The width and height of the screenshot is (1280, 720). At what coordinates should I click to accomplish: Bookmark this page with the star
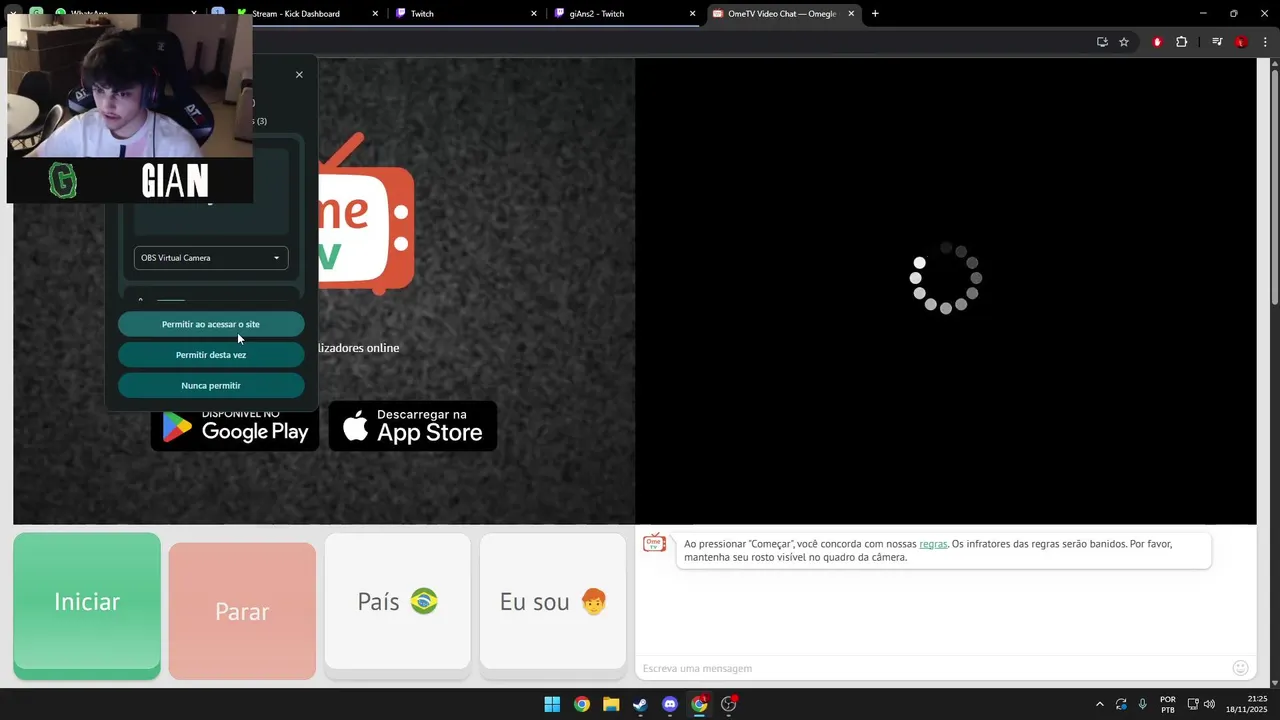[x=1124, y=42]
